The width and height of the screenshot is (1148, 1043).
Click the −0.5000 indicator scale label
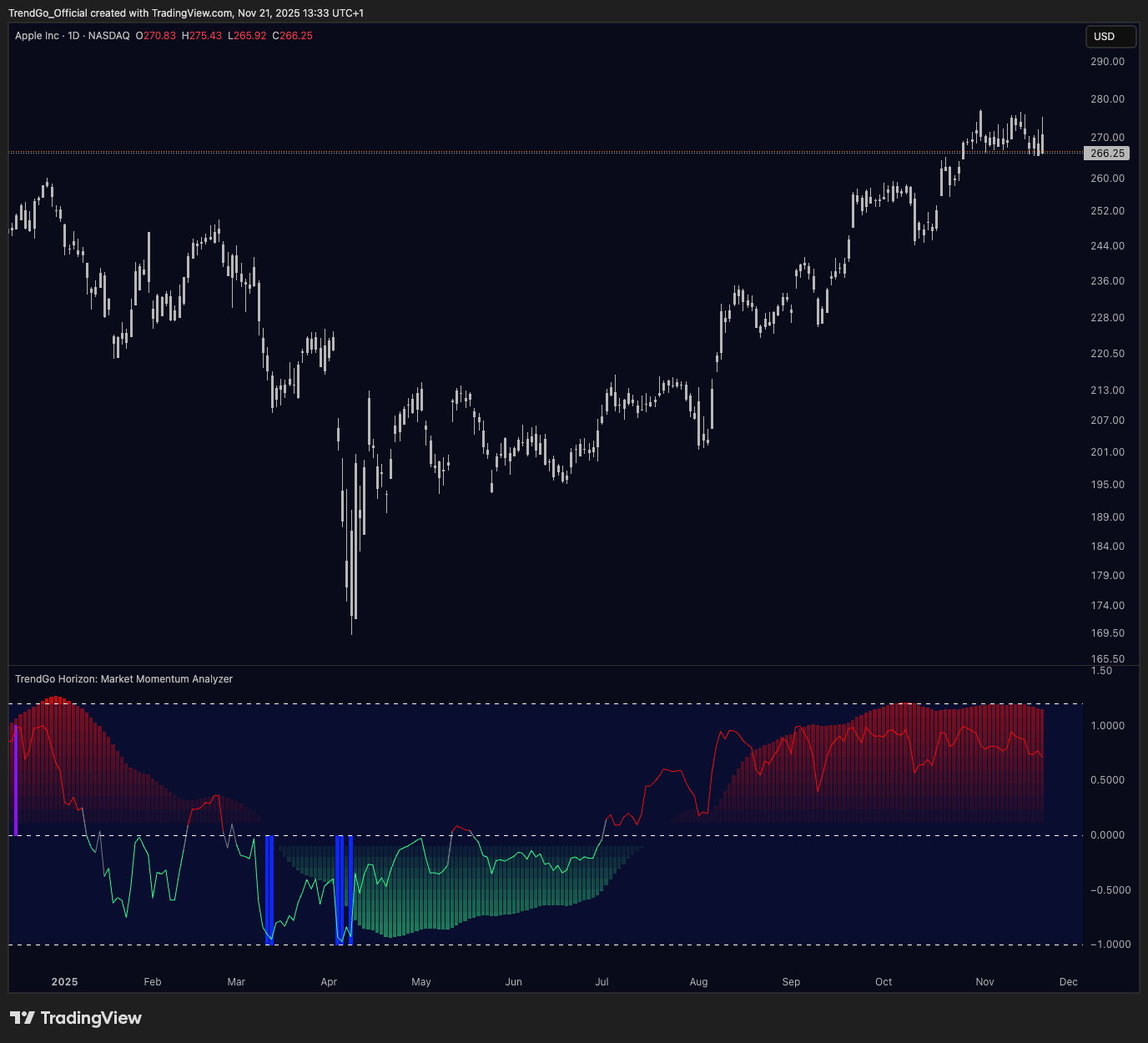1110,890
